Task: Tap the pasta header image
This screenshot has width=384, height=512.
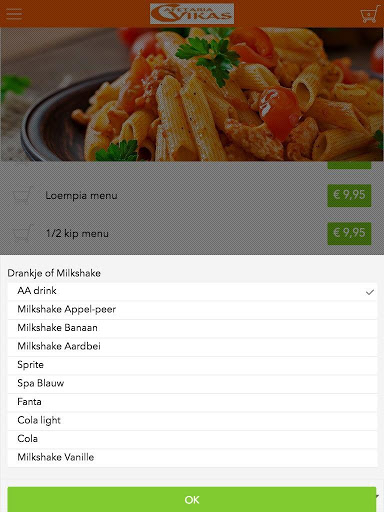Action: 192,94
